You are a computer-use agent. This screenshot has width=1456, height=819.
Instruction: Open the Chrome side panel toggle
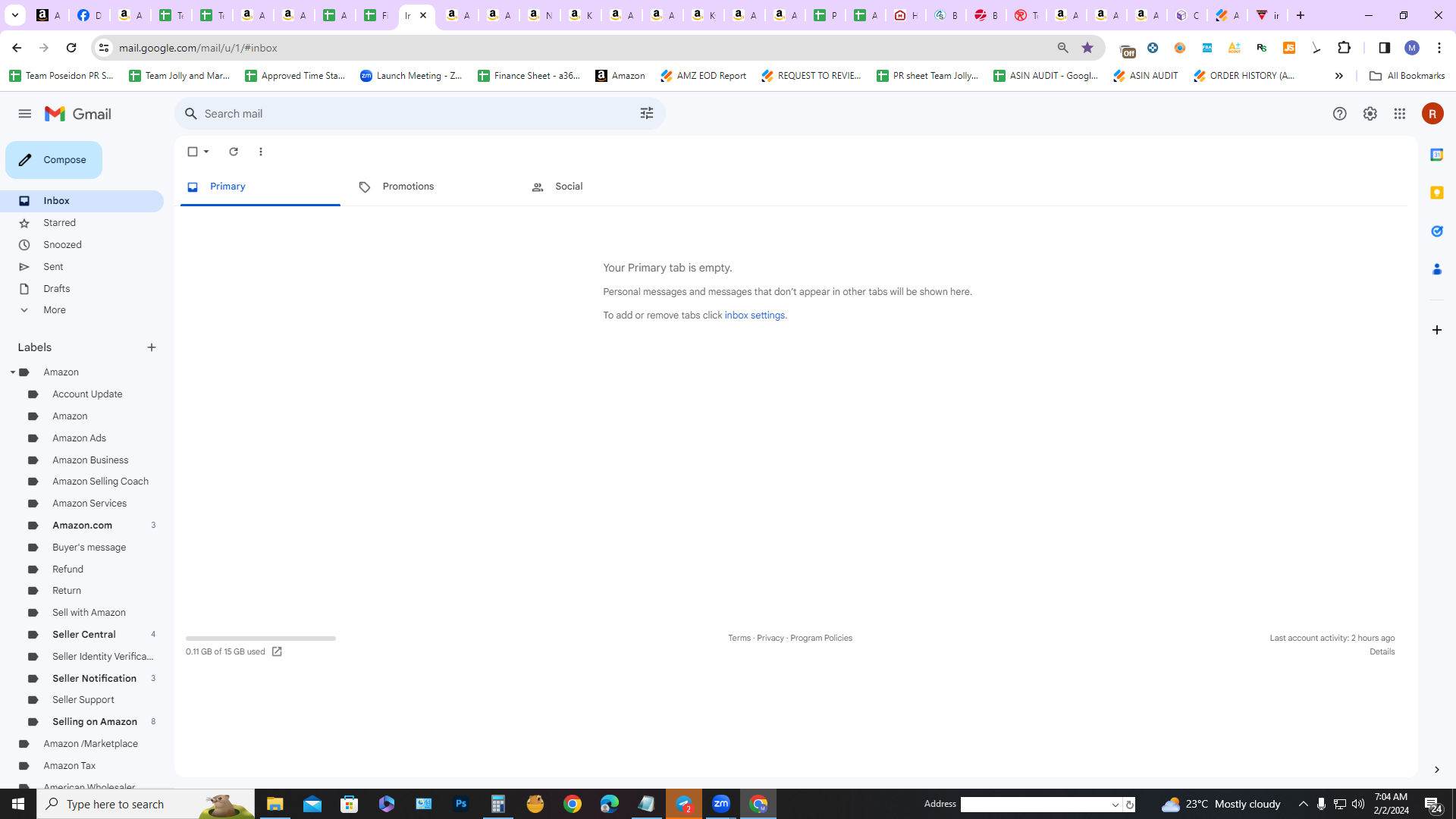coord(1384,48)
